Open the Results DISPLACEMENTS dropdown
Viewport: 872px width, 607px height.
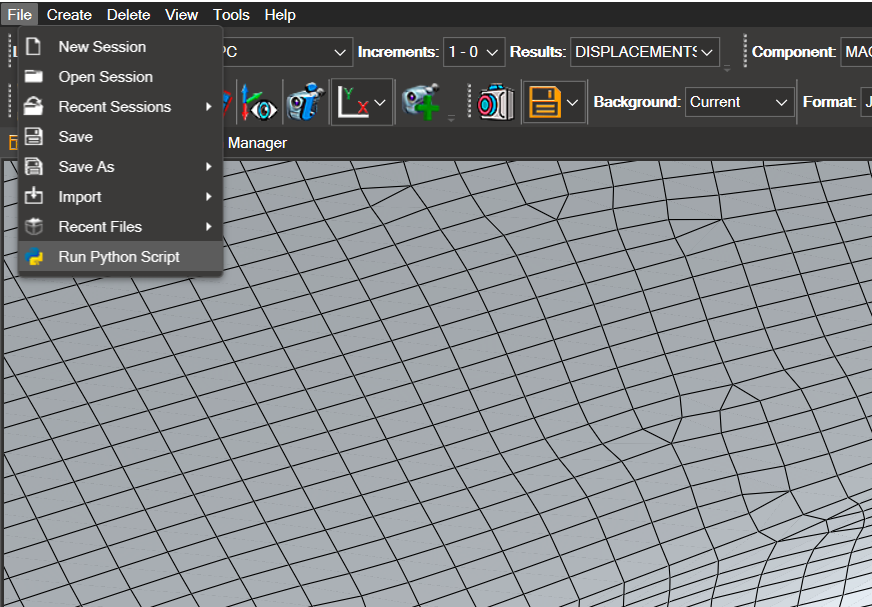[644, 52]
